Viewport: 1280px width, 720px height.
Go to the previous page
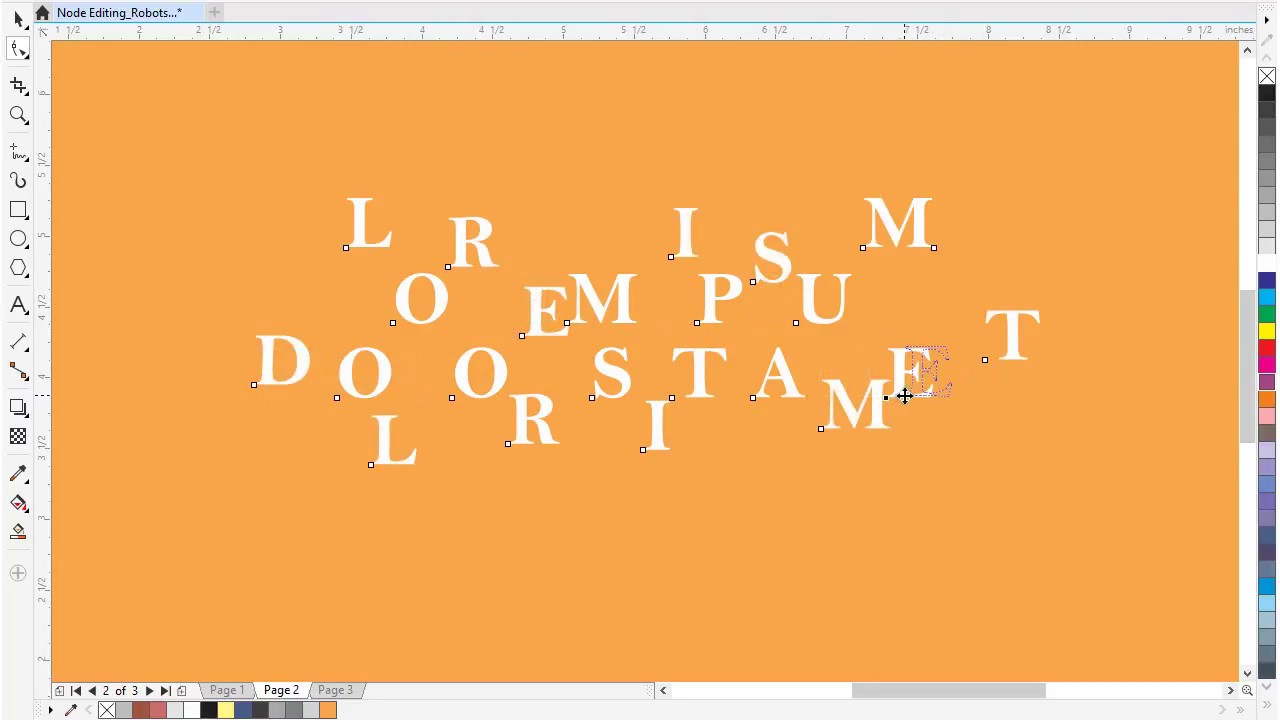pyautogui.click(x=92, y=690)
